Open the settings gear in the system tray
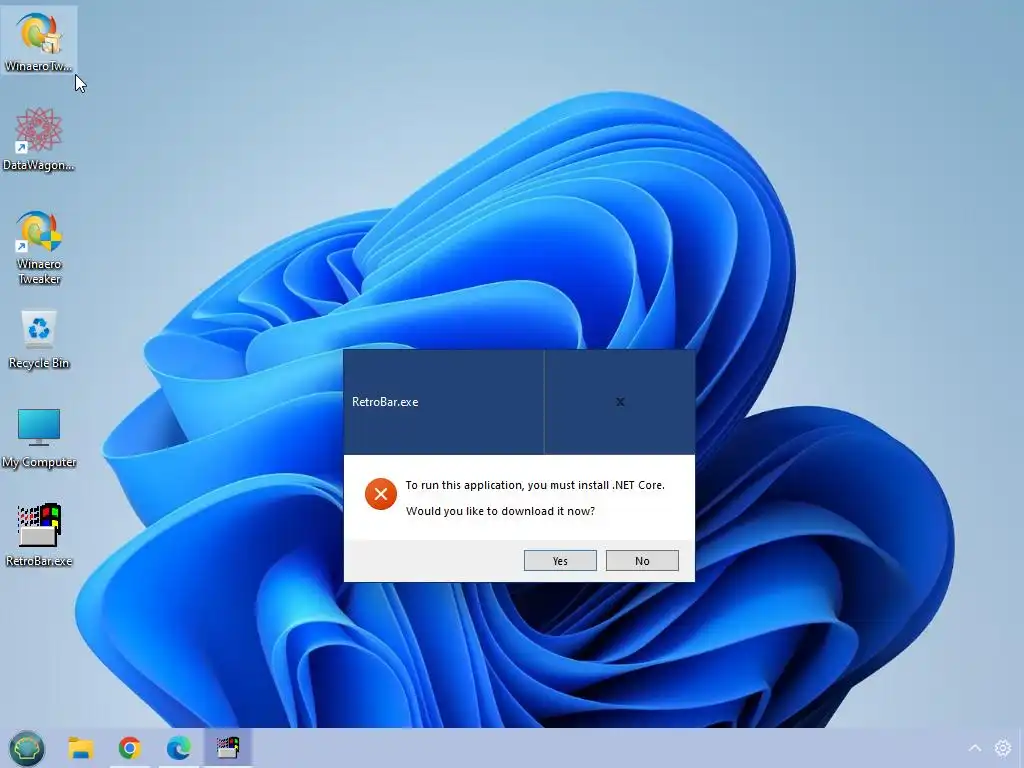The image size is (1024, 768). (x=1002, y=748)
